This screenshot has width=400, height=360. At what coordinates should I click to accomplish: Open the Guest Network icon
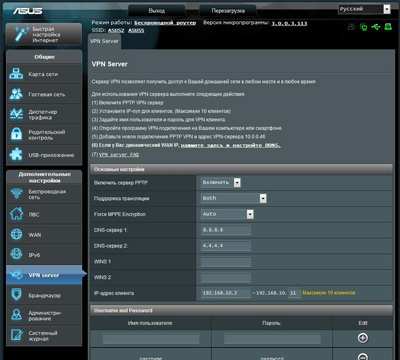[16, 94]
